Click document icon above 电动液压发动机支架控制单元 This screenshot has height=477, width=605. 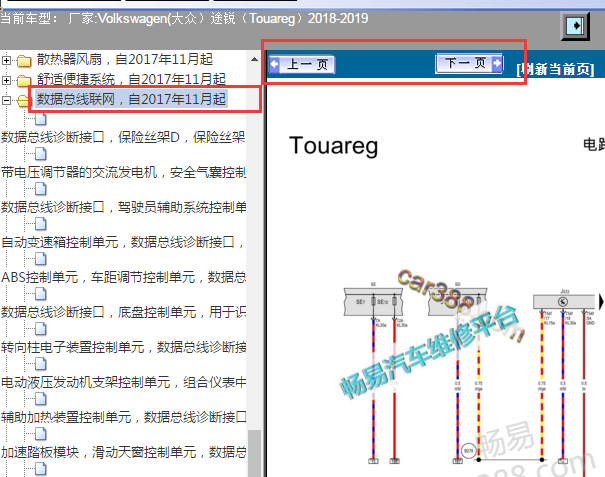coord(41,364)
